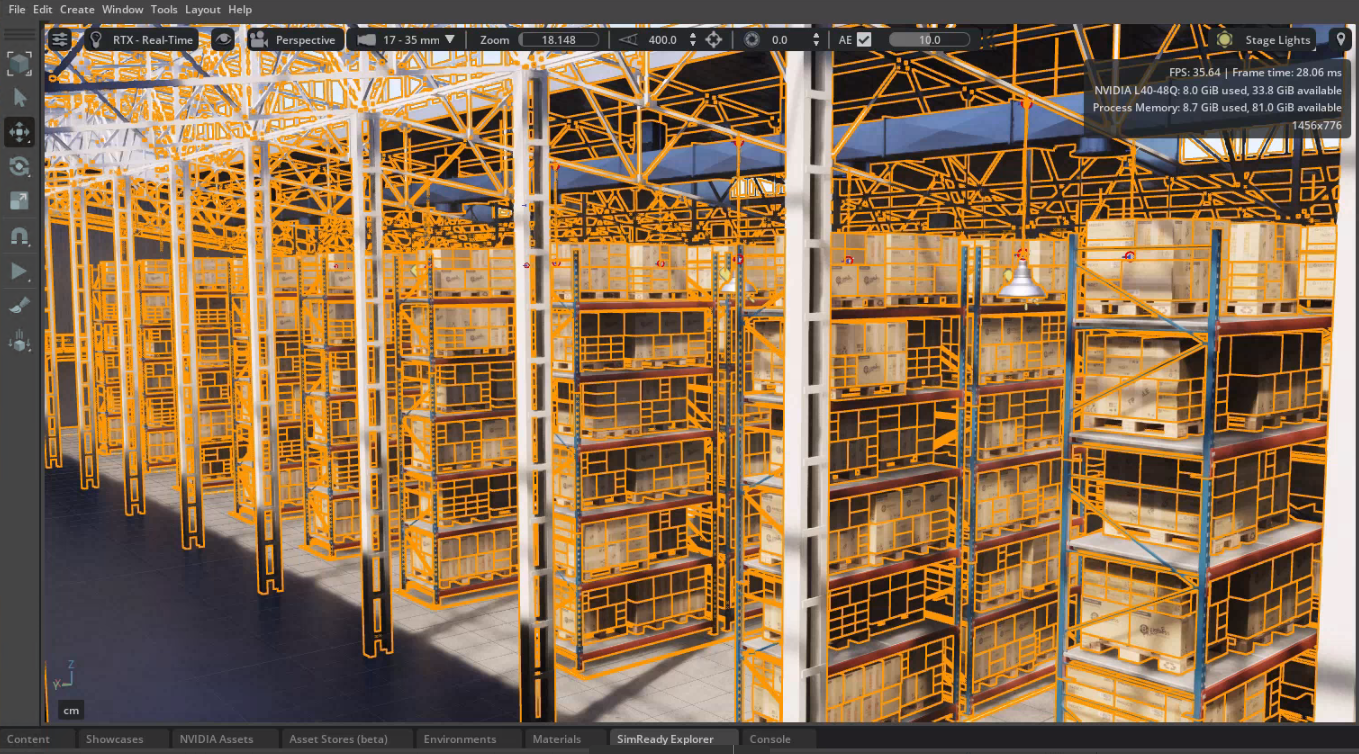Open the Stage Lights lighting menu

[x=1263, y=39]
